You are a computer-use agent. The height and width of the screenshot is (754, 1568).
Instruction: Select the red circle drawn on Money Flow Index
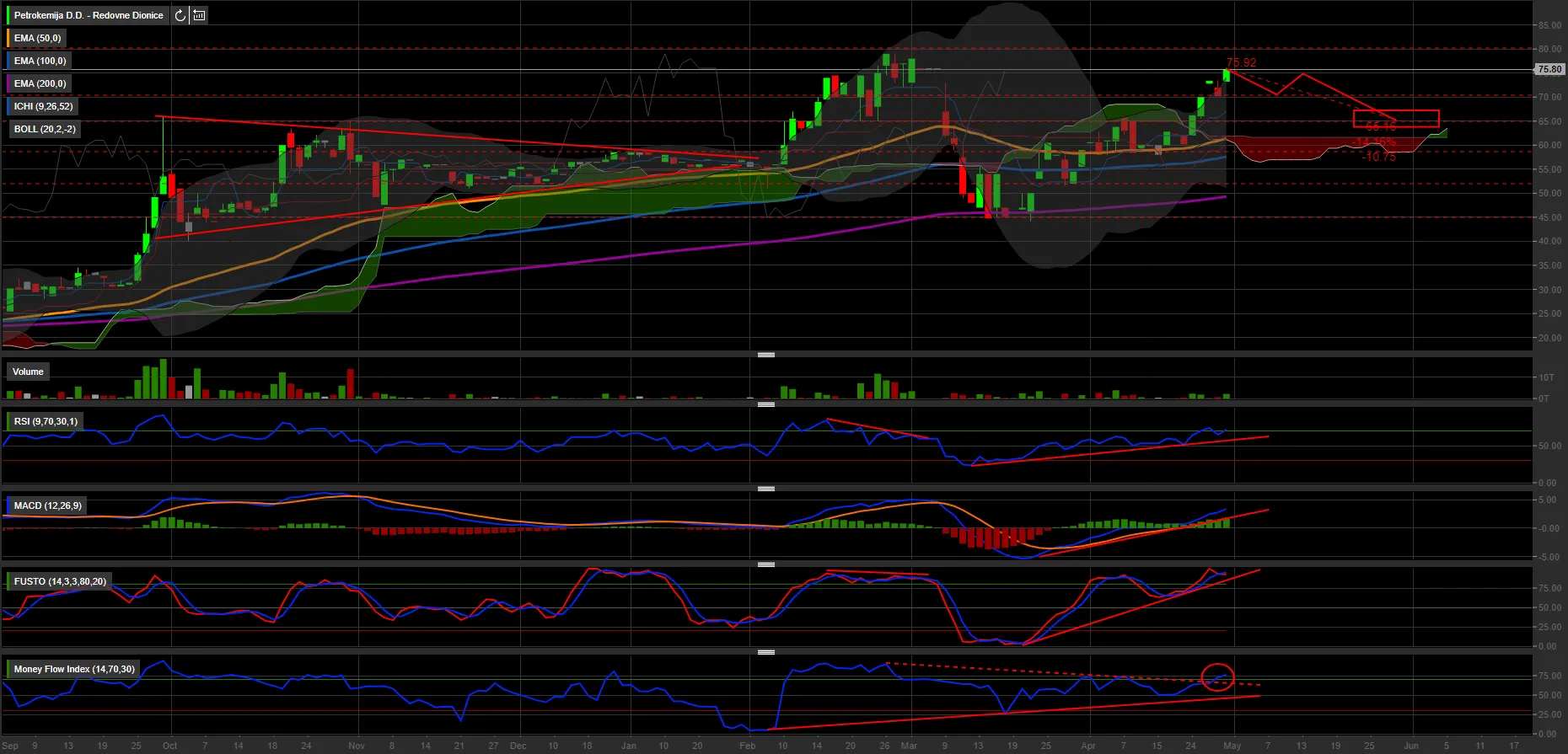click(1217, 676)
